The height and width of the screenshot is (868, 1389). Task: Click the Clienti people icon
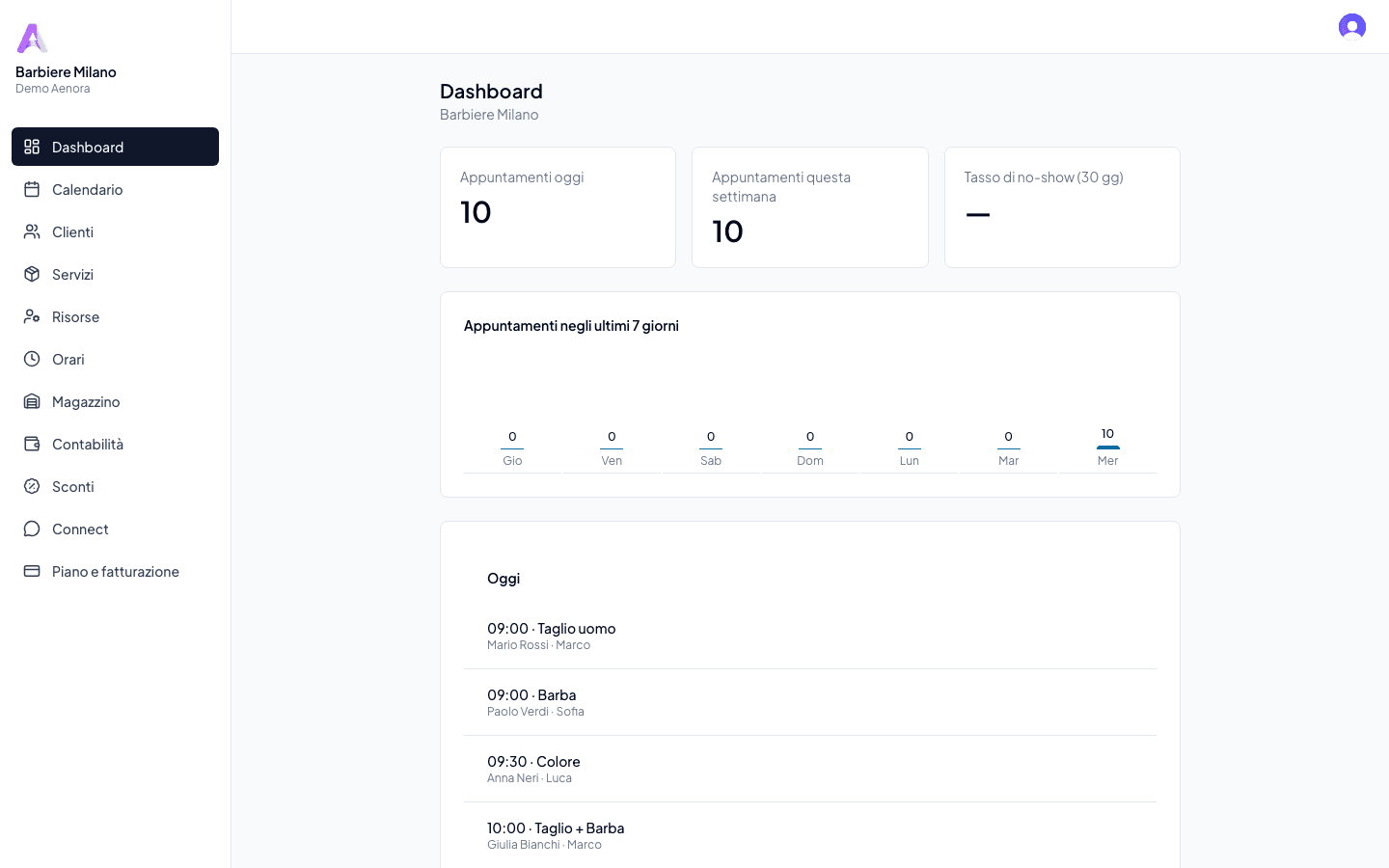[32, 231]
